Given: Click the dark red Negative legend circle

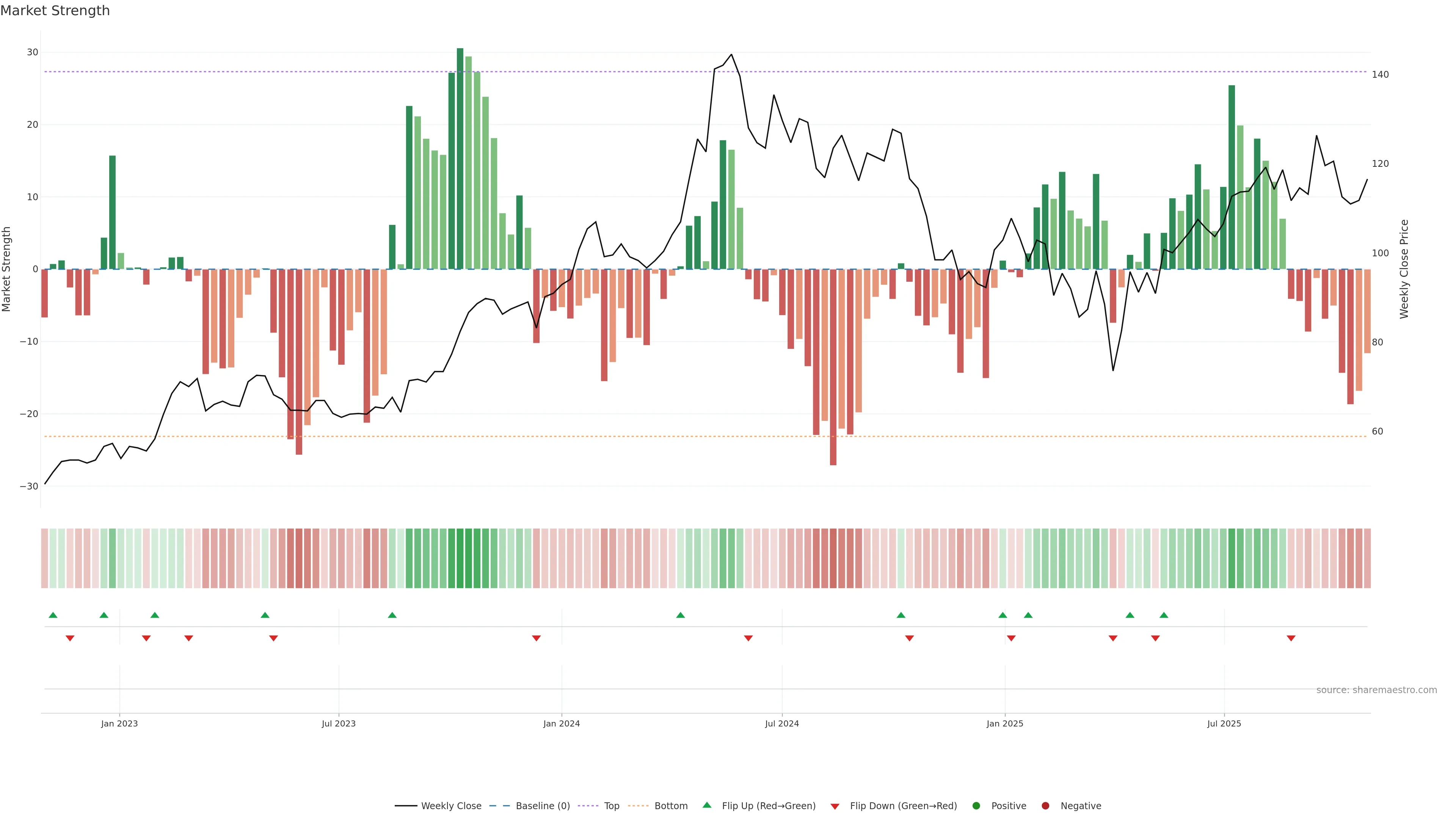Looking at the screenshot, I should (x=1045, y=805).
